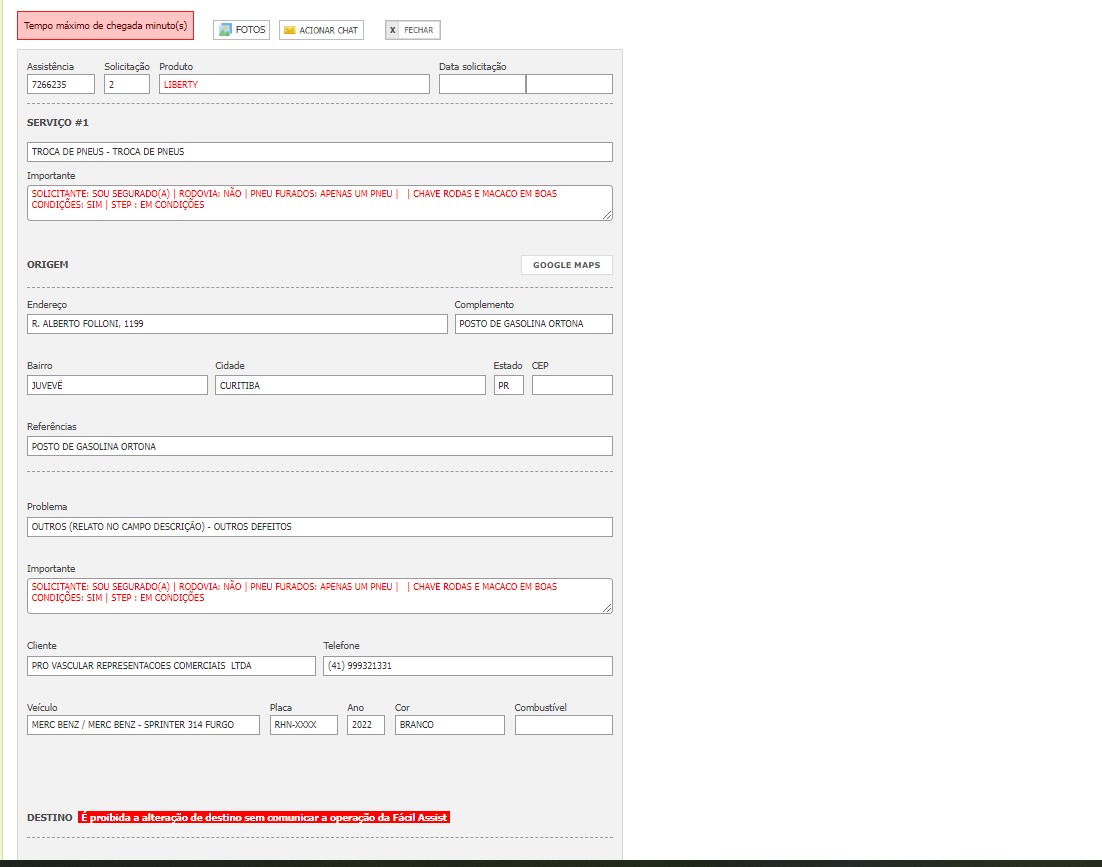Viewport: 1102px width, 867px height.
Task: Click the service field TROCA DE PNEUS
Action: click(320, 152)
